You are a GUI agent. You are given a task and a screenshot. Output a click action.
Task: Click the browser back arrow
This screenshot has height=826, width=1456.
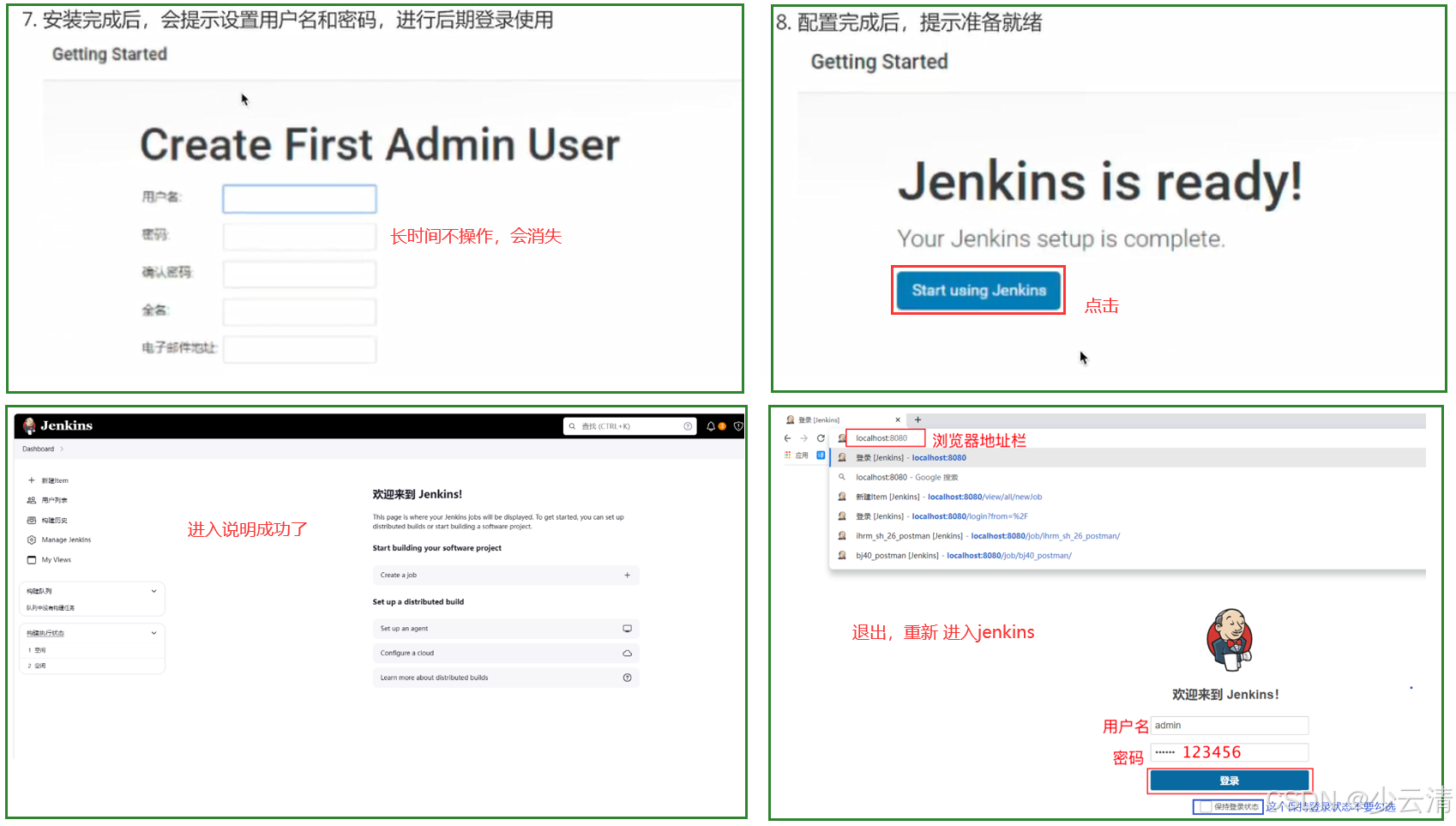[x=788, y=438]
